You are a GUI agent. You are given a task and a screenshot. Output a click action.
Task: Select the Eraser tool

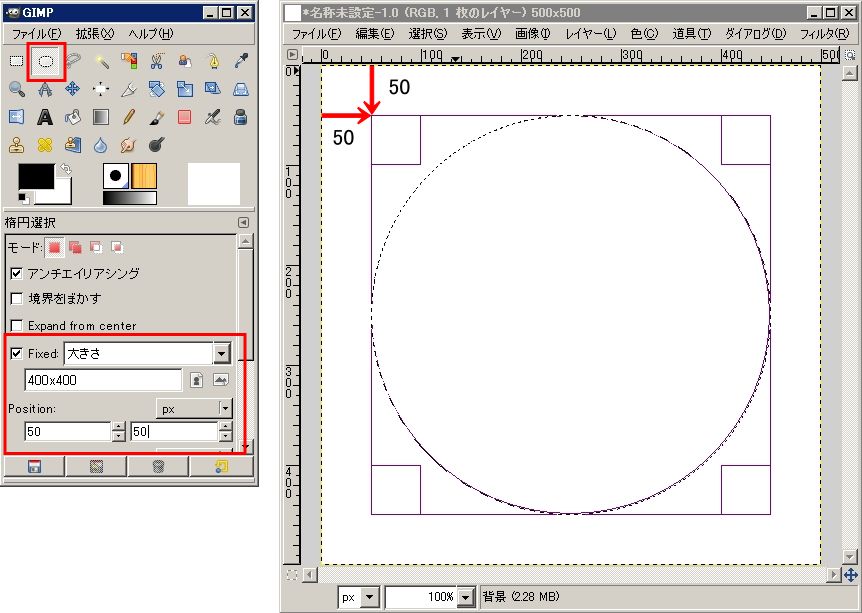coord(185,117)
